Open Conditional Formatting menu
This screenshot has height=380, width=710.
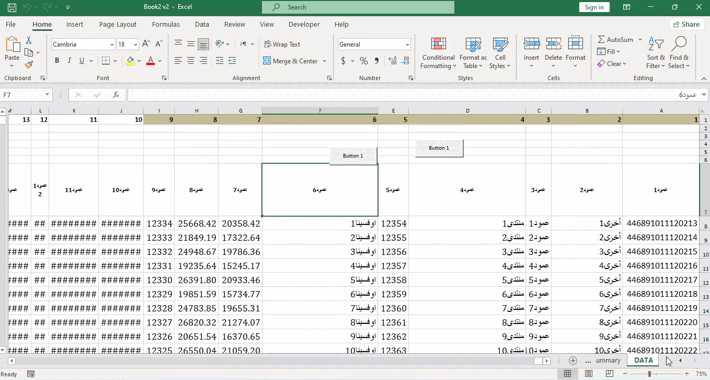click(x=438, y=53)
